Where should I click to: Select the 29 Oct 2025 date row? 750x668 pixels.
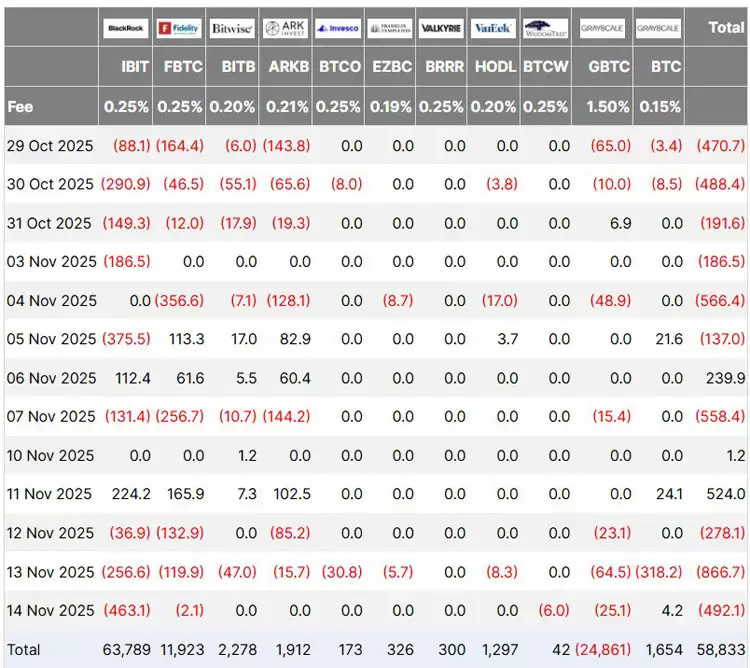[50, 146]
